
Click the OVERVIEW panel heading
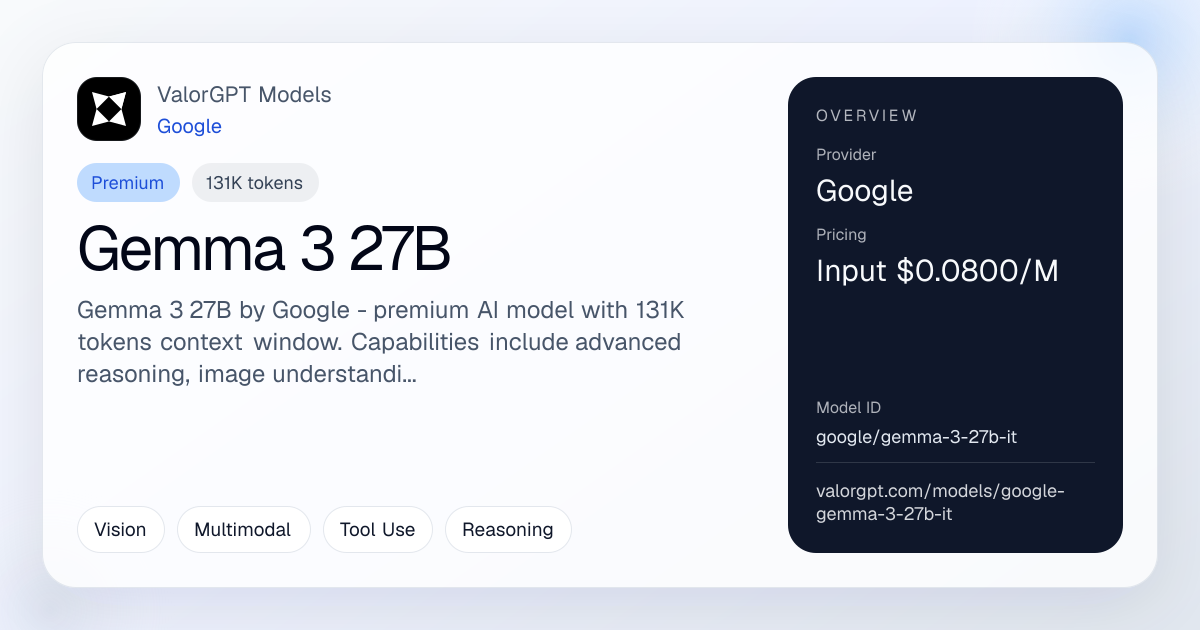pos(867,115)
